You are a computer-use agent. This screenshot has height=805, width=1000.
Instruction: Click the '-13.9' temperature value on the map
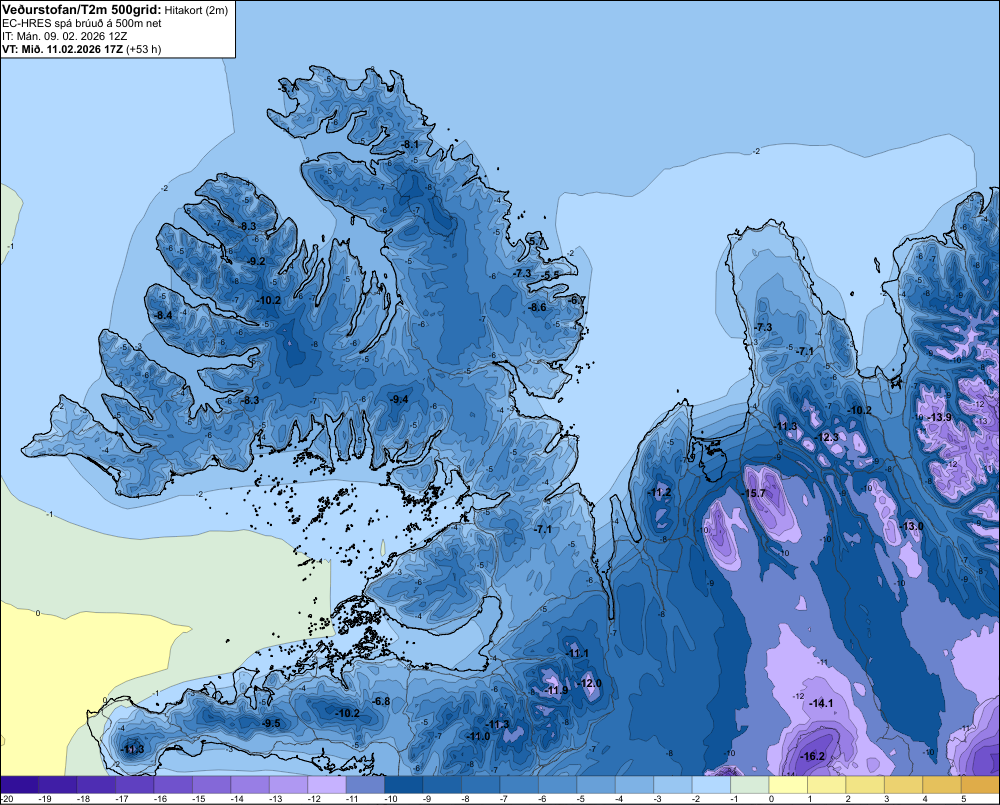pyautogui.click(x=939, y=417)
